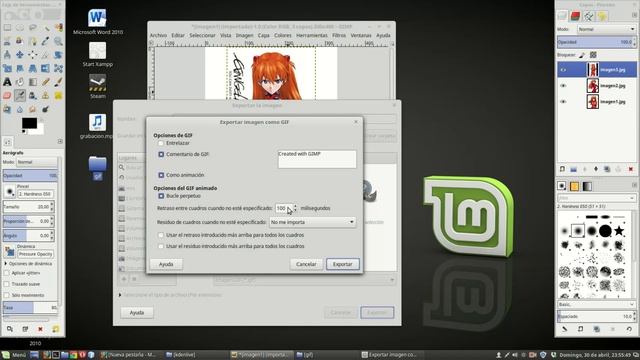Select the Cage Transform tool
This screenshot has height=360, width=640.
pyautogui.click(x=58, y=68)
